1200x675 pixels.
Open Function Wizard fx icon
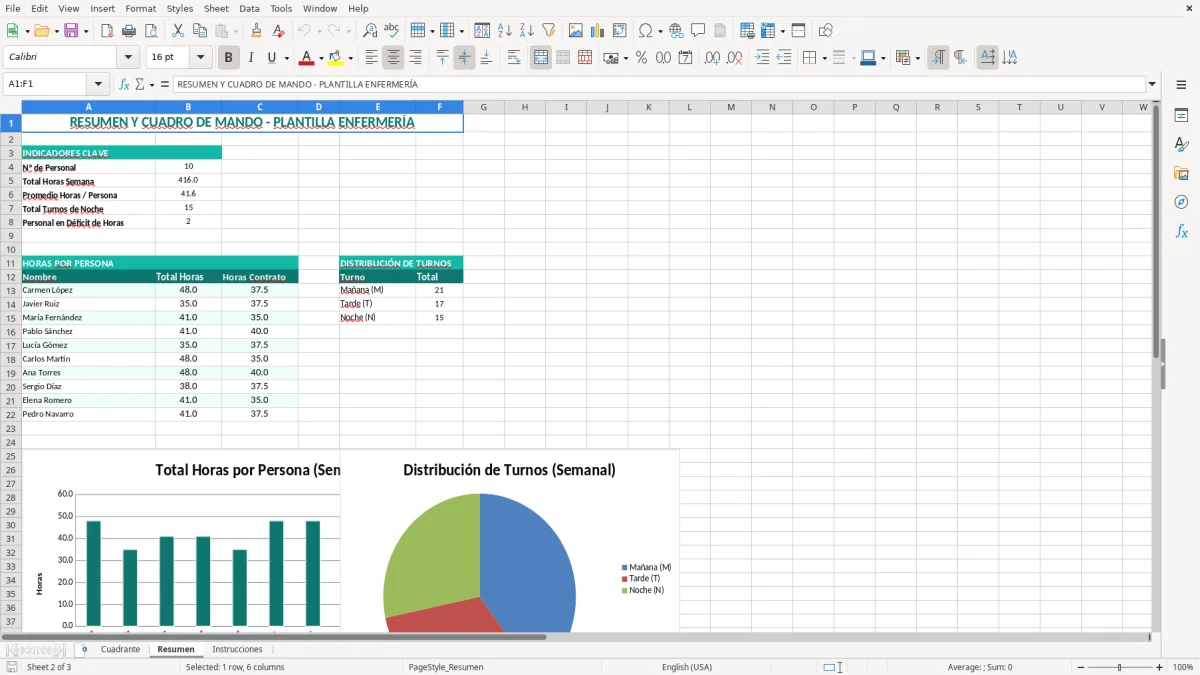(124, 84)
